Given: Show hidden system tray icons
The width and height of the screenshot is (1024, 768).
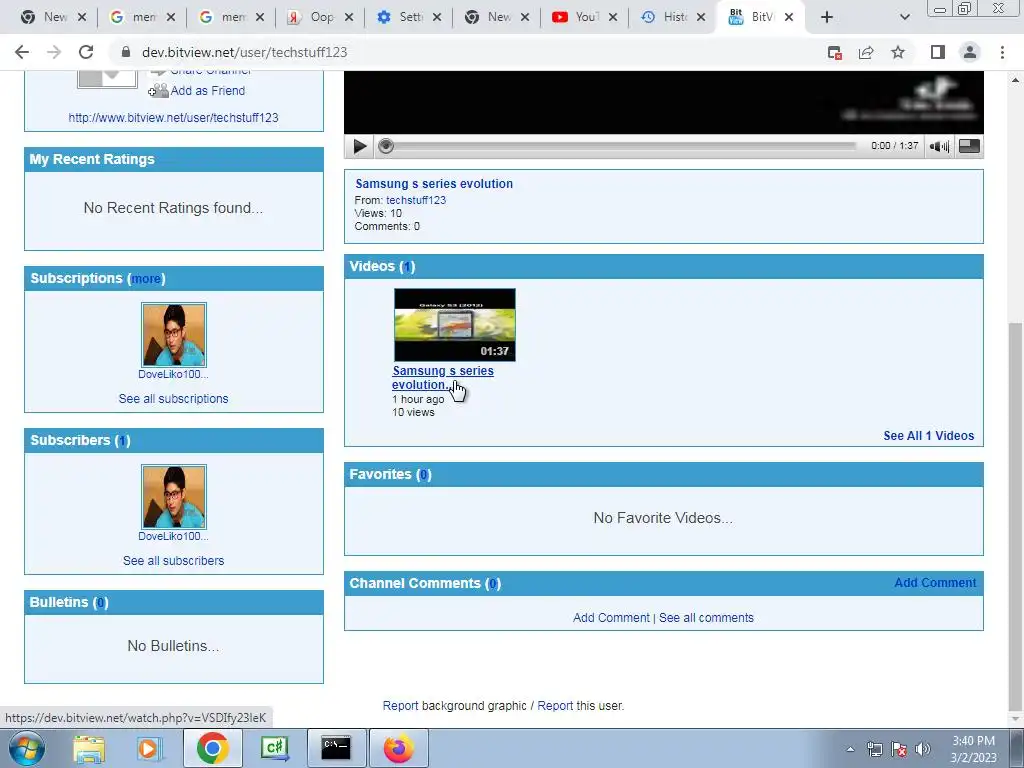Looking at the screenshot, I should 850,749.
